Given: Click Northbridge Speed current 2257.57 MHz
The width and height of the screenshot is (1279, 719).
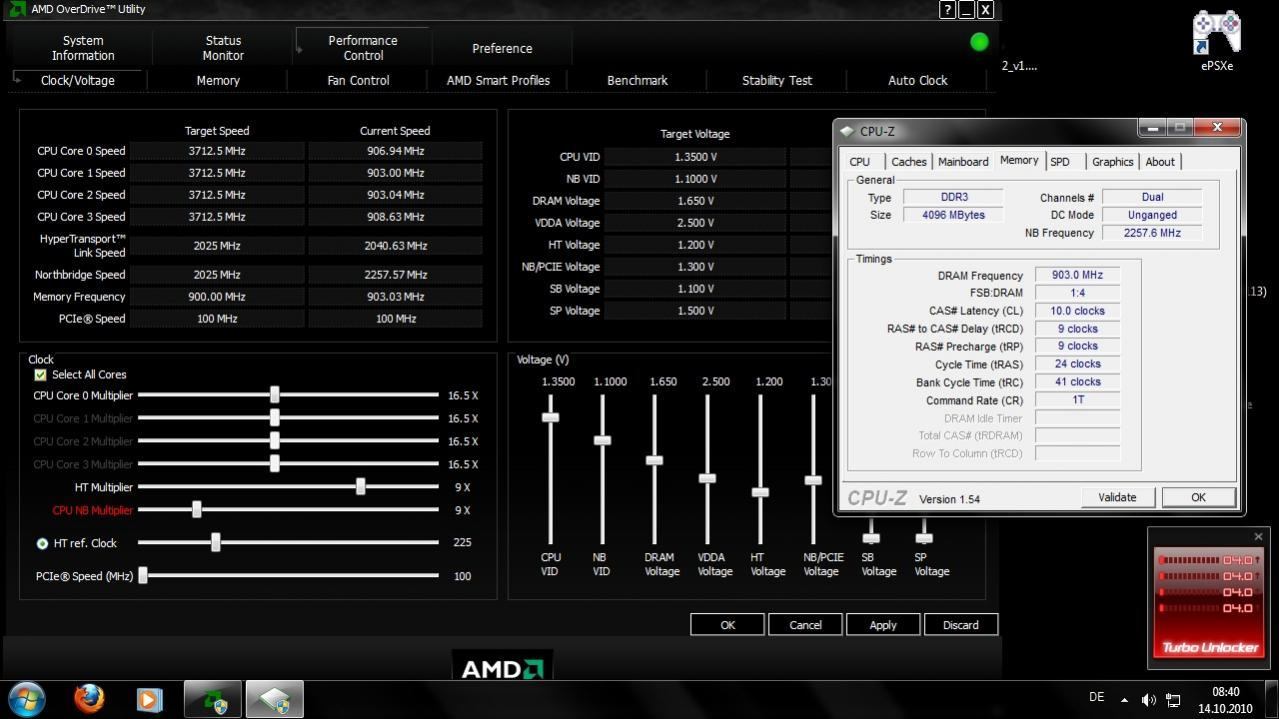Looking at the screenshot, I should coord(395,275).
